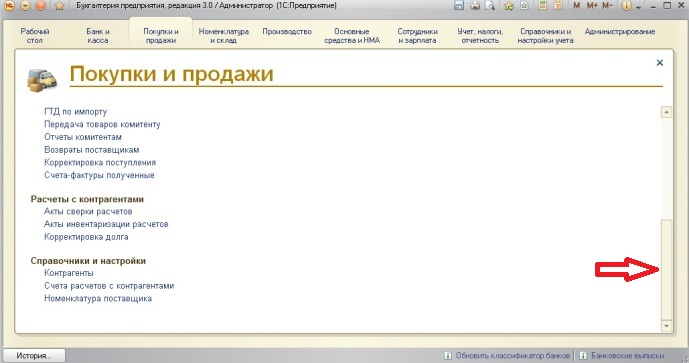Click the orange dropdown circle button in title bar
This screenshot has width=689, height=363.
[25, 5]
